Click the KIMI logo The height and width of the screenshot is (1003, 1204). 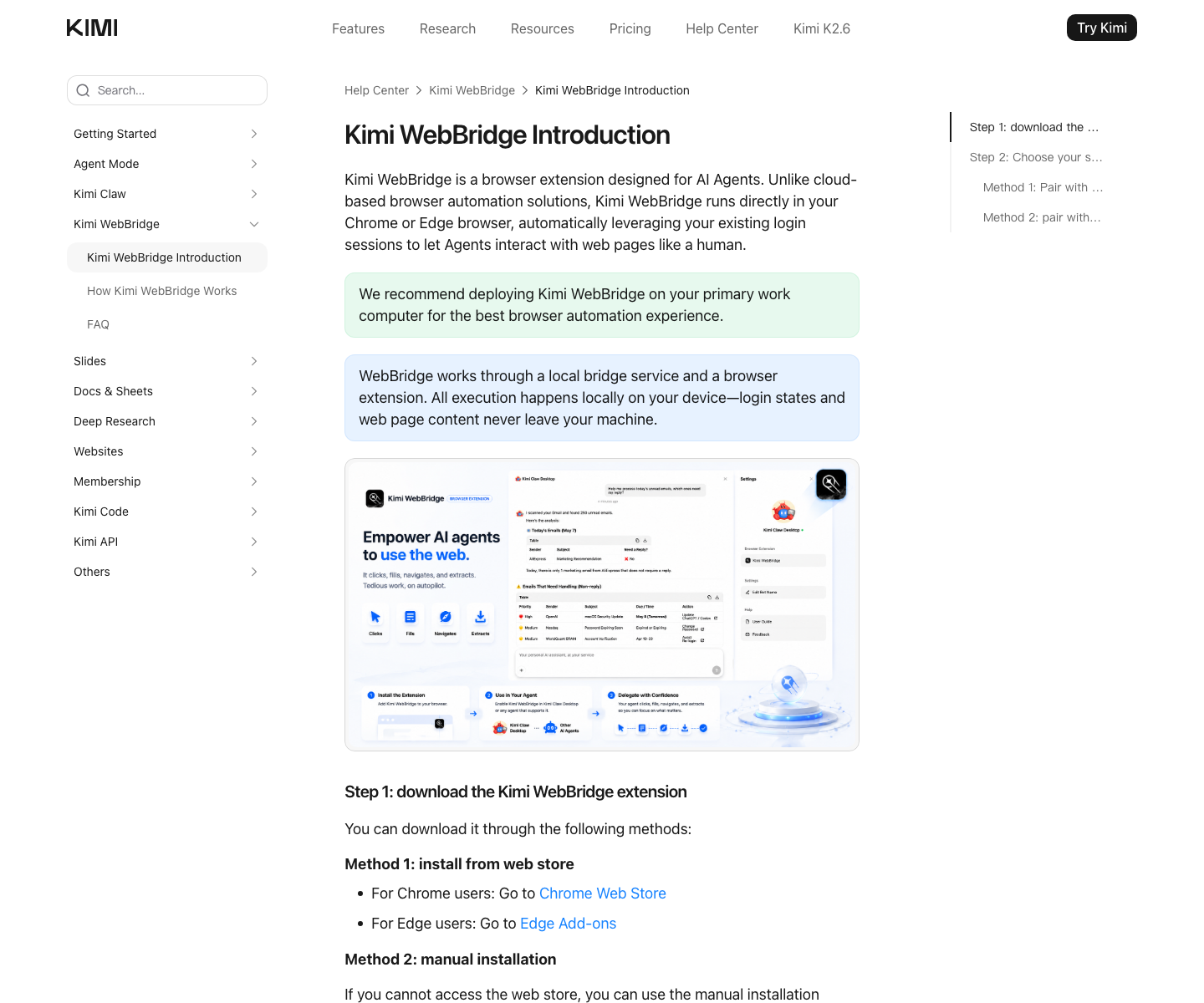pyautogui.click(x=92, y=28)
